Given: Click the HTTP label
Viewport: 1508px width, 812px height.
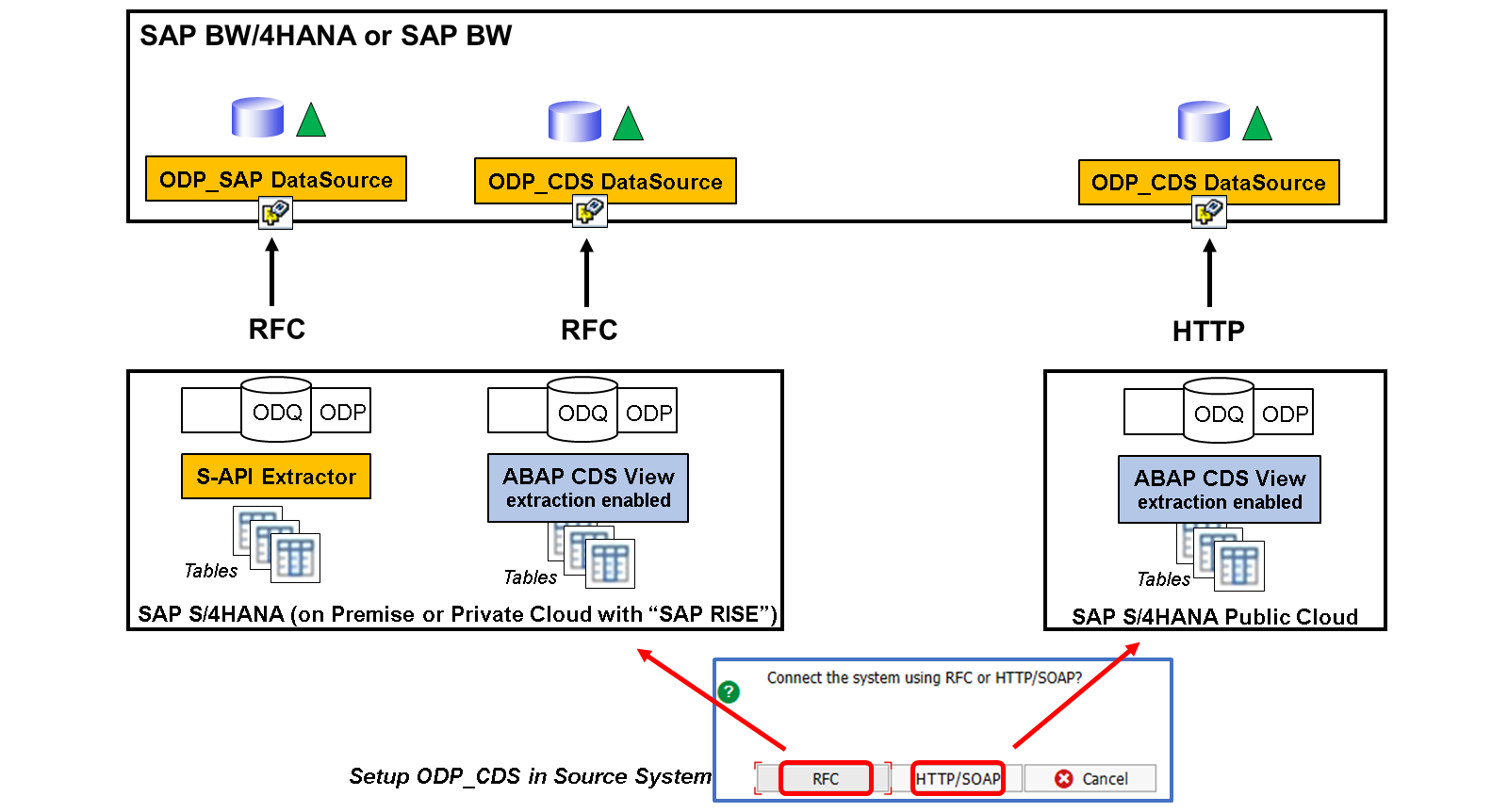Looking at the screenshot, I should (1208, 332).
